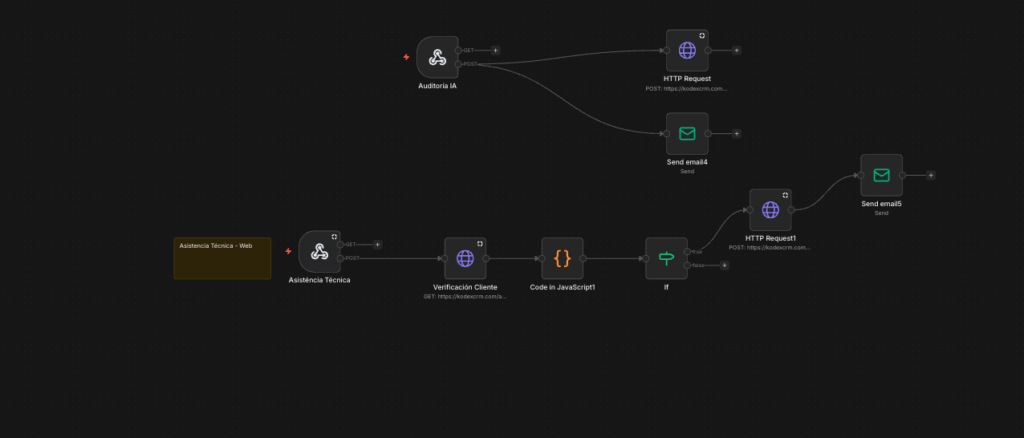Select the Auditoría IA webhook node
Viewport: 1024px width, 438px height.
click(x=437, y=57)
